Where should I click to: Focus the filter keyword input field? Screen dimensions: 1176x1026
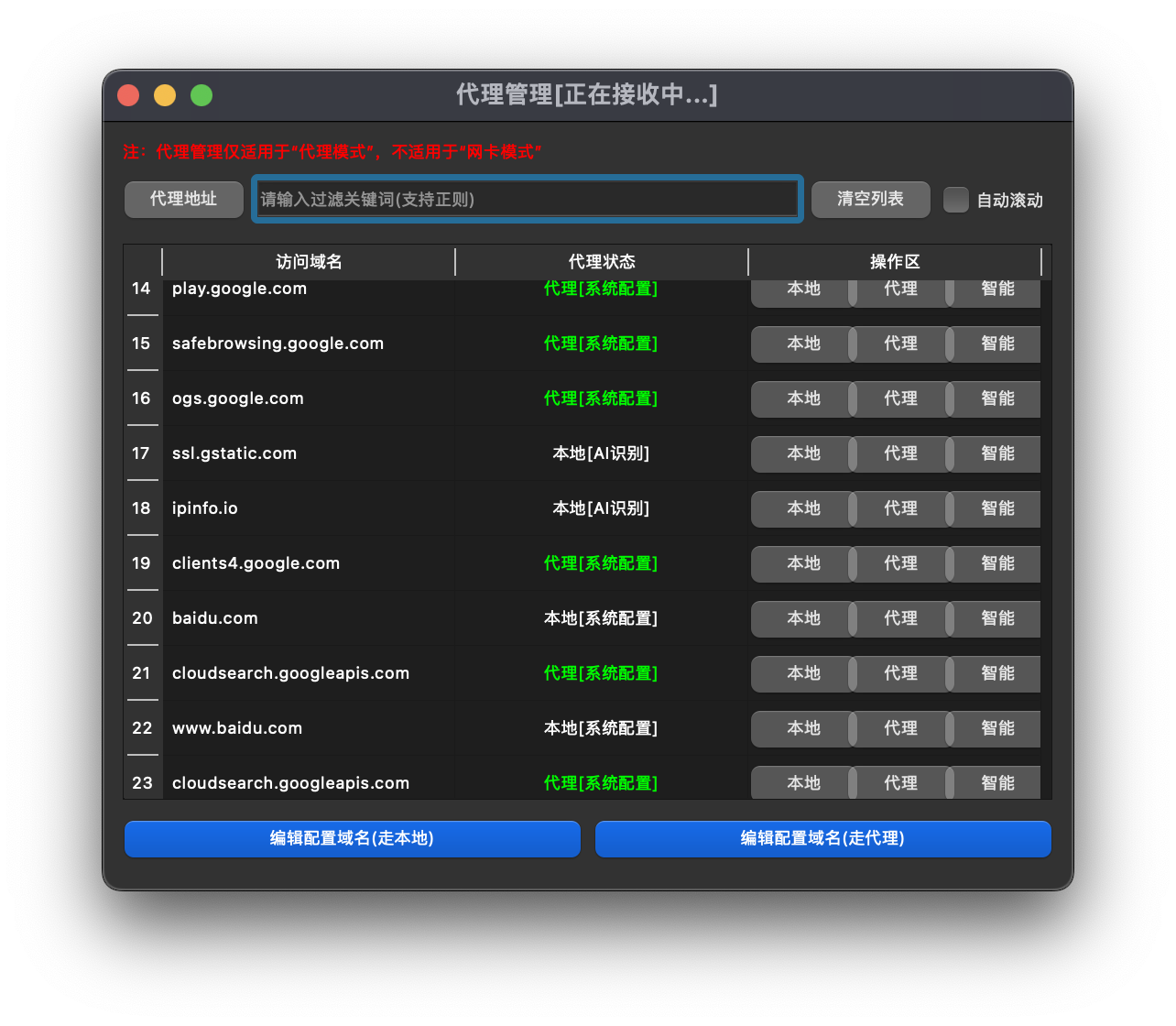527,199
